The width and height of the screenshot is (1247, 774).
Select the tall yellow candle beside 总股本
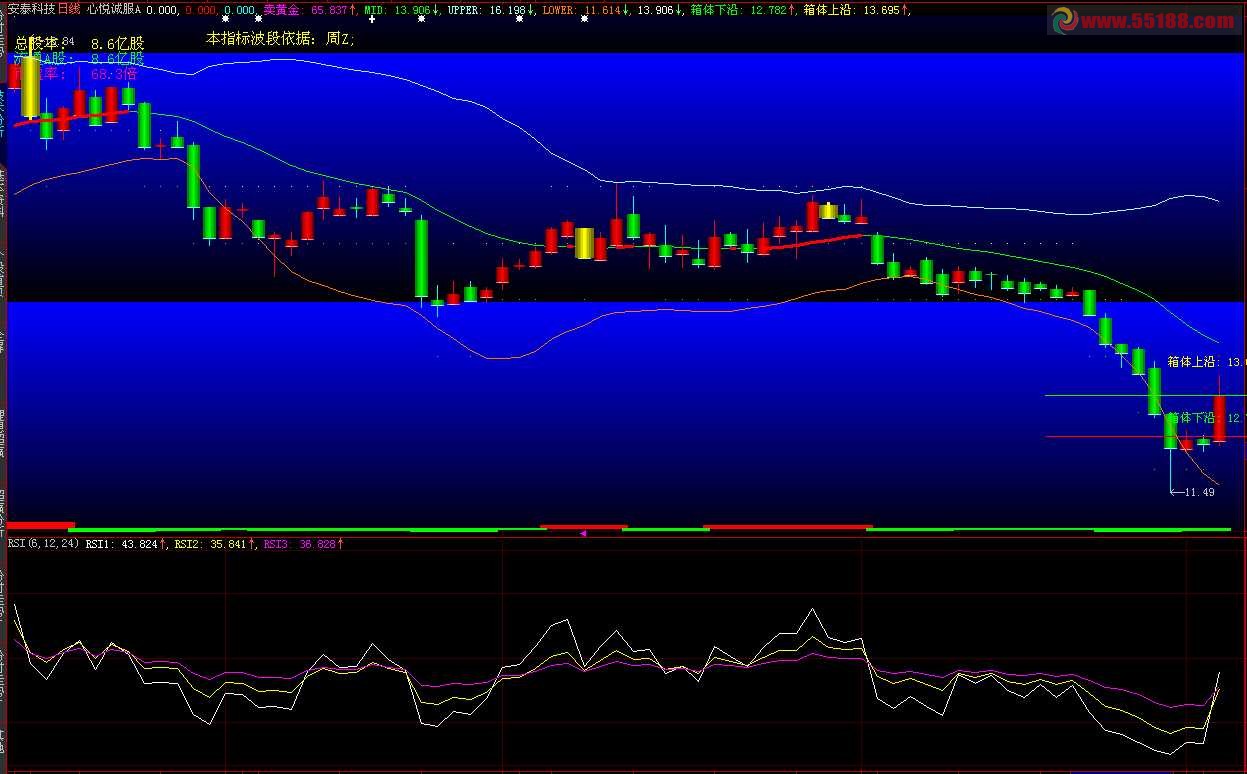(30, 85)
